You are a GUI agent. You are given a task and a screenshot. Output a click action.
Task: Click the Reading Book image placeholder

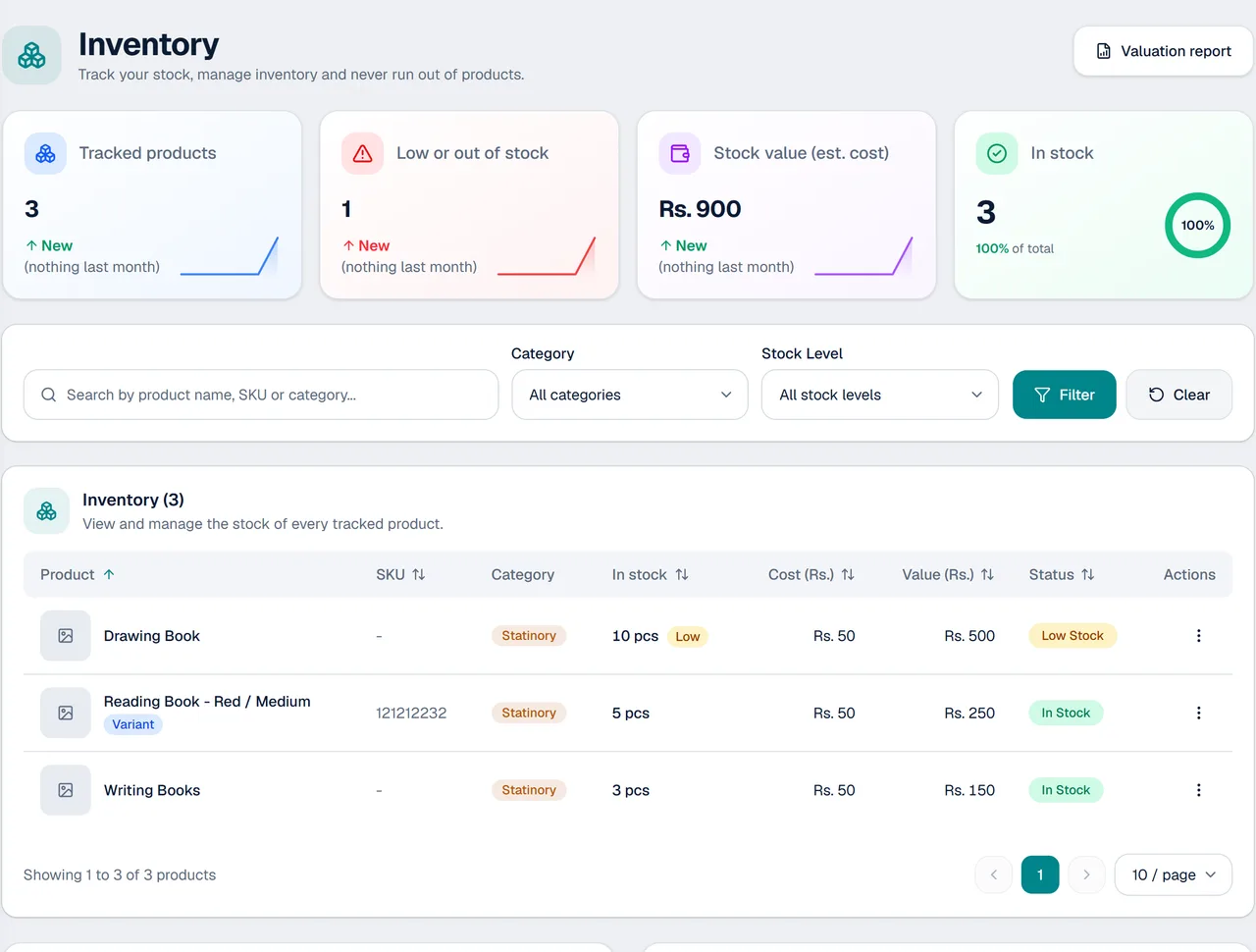[x=66, y=714]
